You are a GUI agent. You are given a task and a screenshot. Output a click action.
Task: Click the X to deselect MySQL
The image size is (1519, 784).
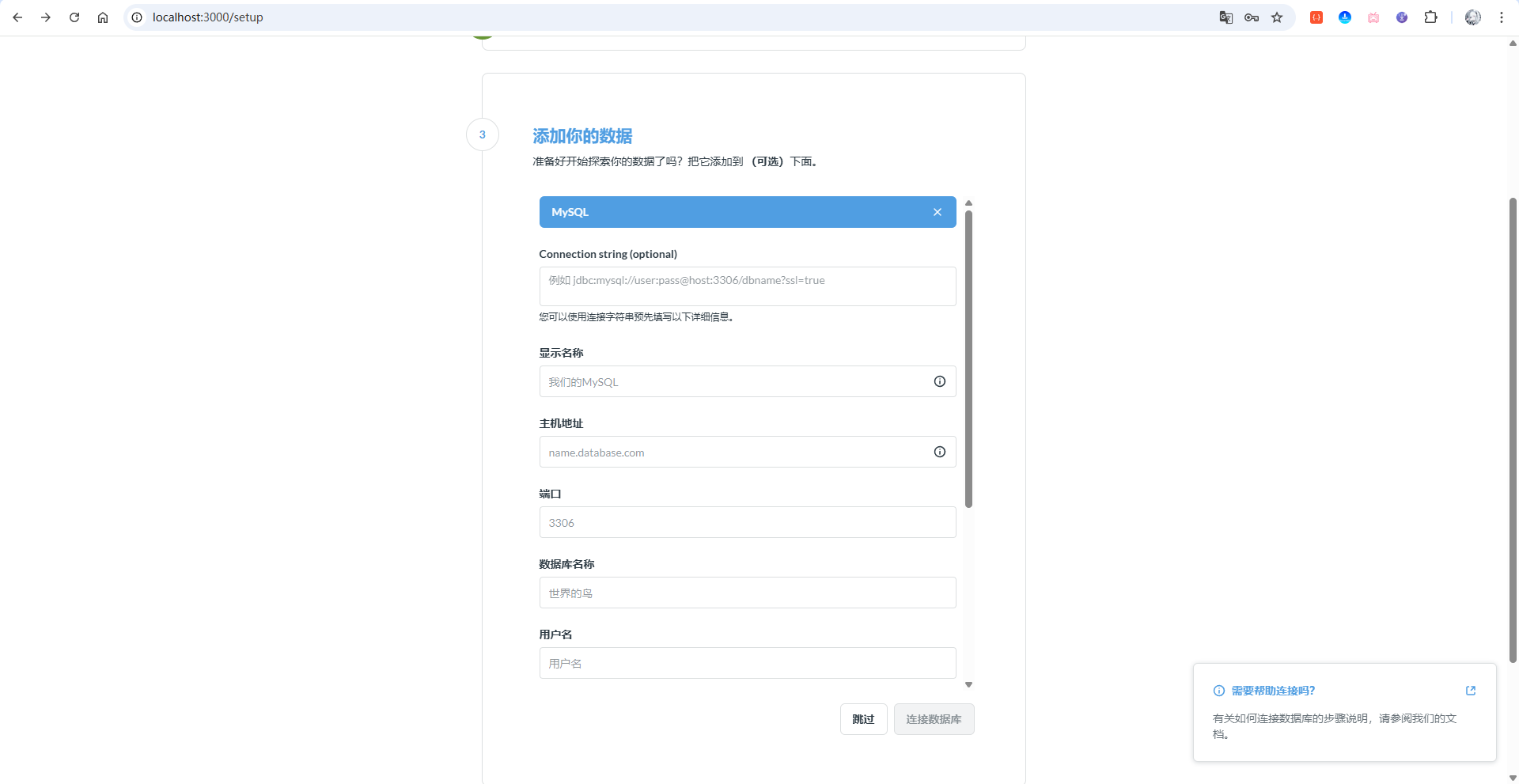(x=937, y=212)
